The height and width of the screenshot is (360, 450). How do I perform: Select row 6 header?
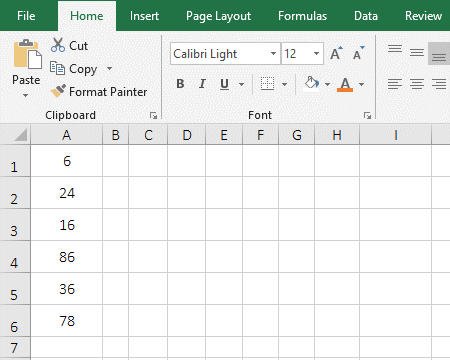click(15, 321)
